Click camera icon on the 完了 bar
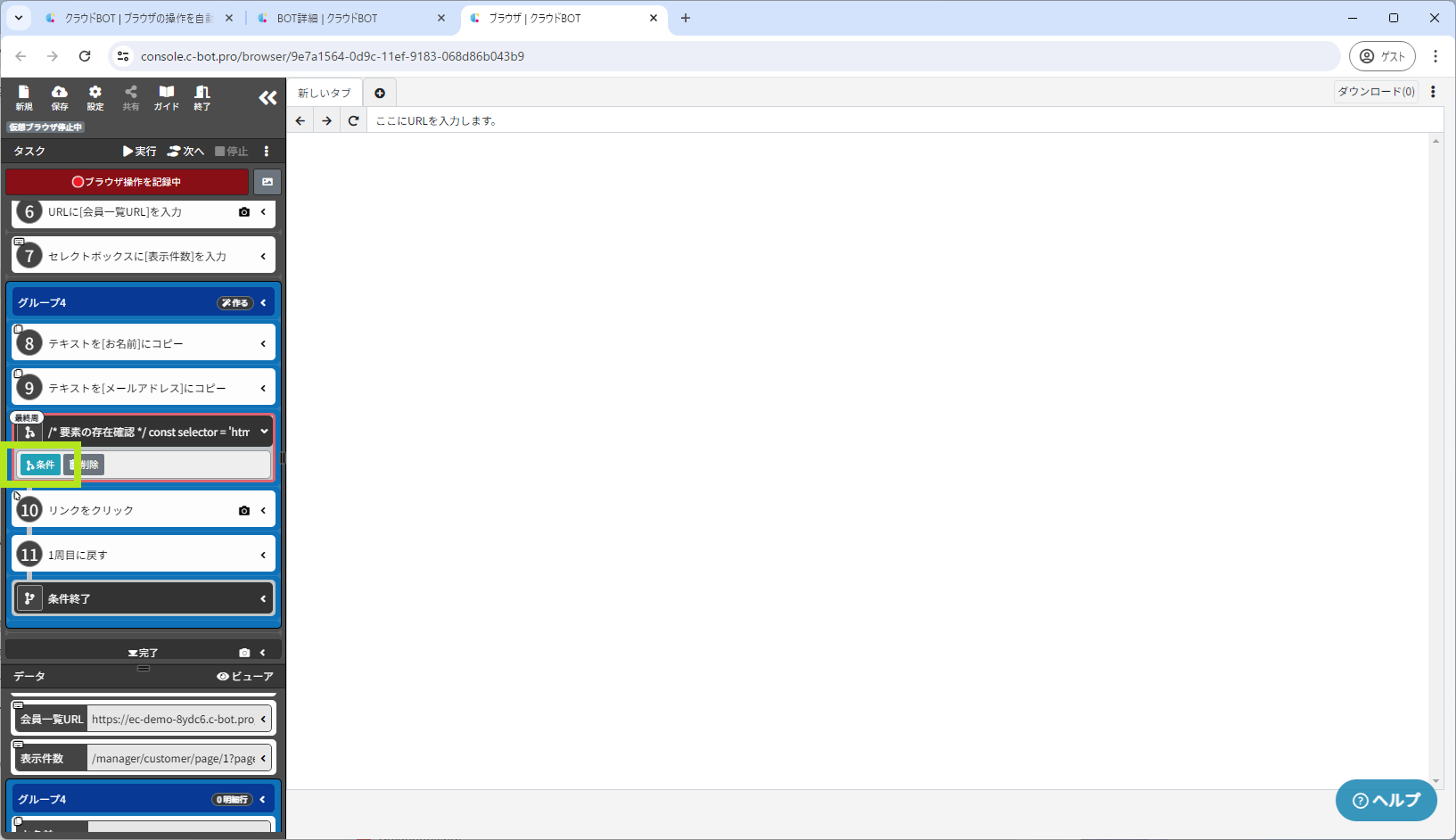The height and width of the screenshot is (840, 1456). tap(244, 653)
